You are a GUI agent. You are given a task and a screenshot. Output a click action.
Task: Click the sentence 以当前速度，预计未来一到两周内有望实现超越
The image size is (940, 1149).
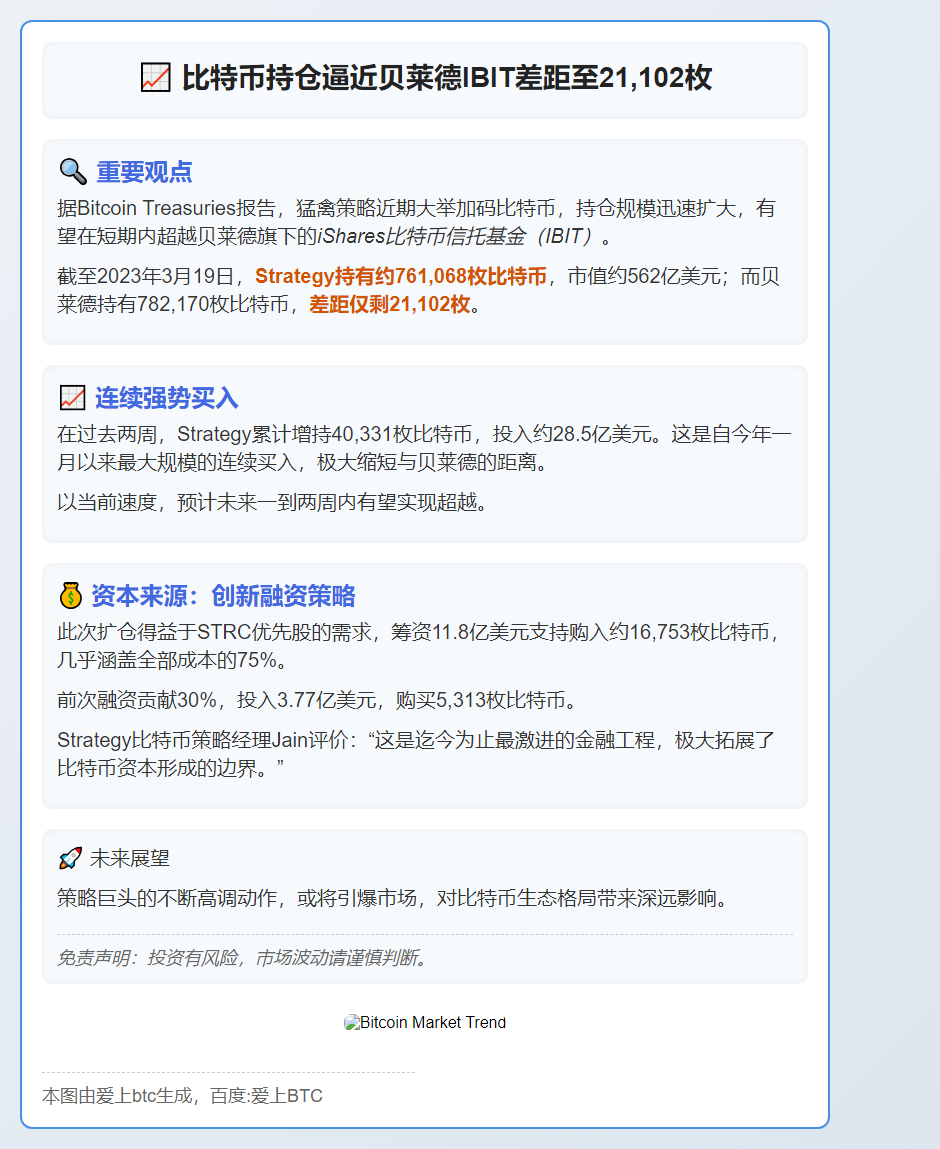click(x=272, y=502)
